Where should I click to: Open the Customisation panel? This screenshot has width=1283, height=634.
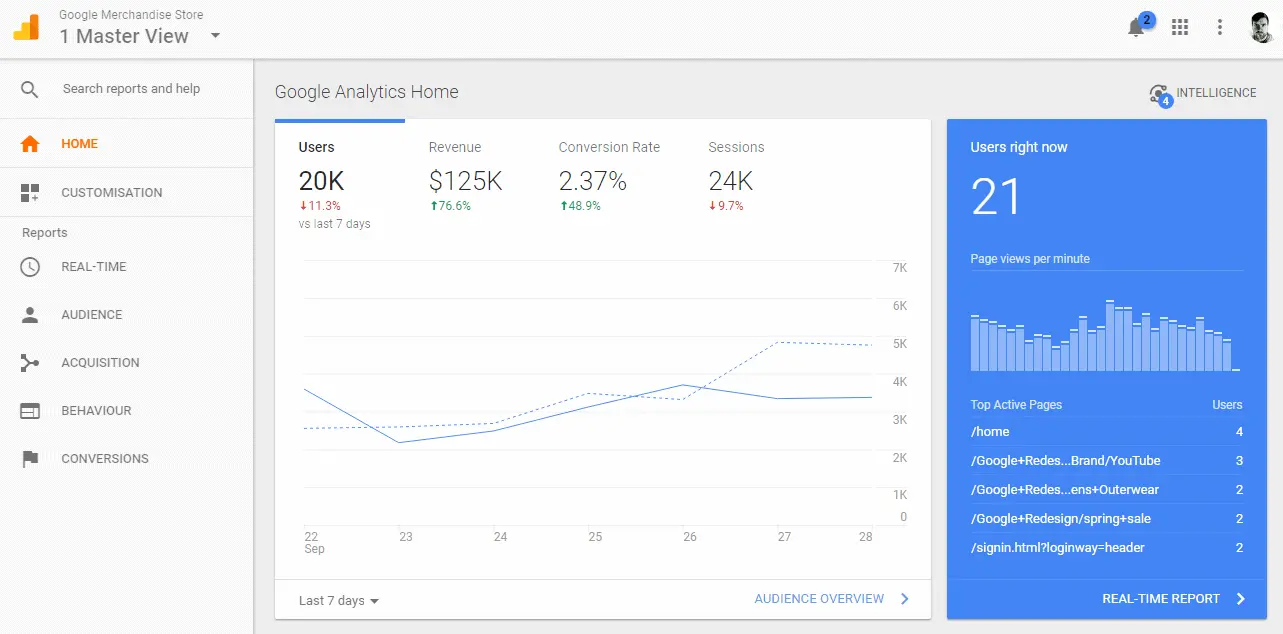coord(29,192)
